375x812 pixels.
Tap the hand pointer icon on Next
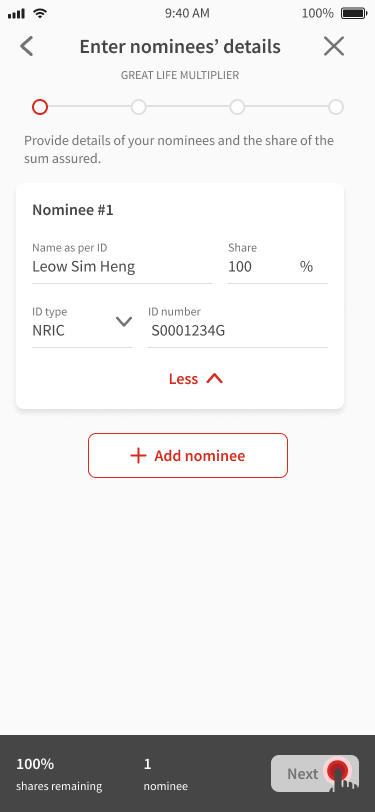click(x=343, y=775)
